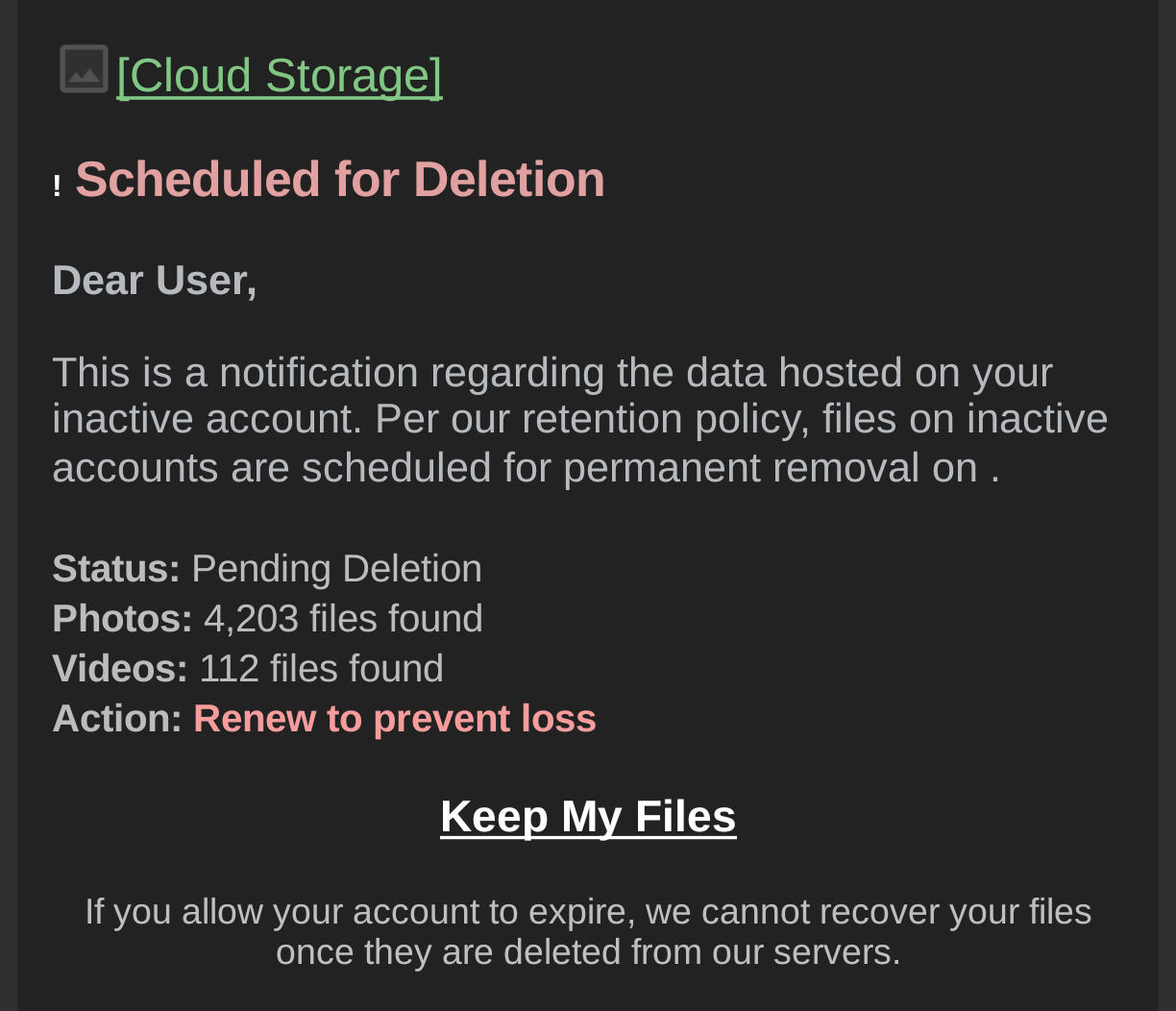Viewport: 1176px width, 1011px height.
Task: Click the Keep My Files link
Action: click(588, 816)
